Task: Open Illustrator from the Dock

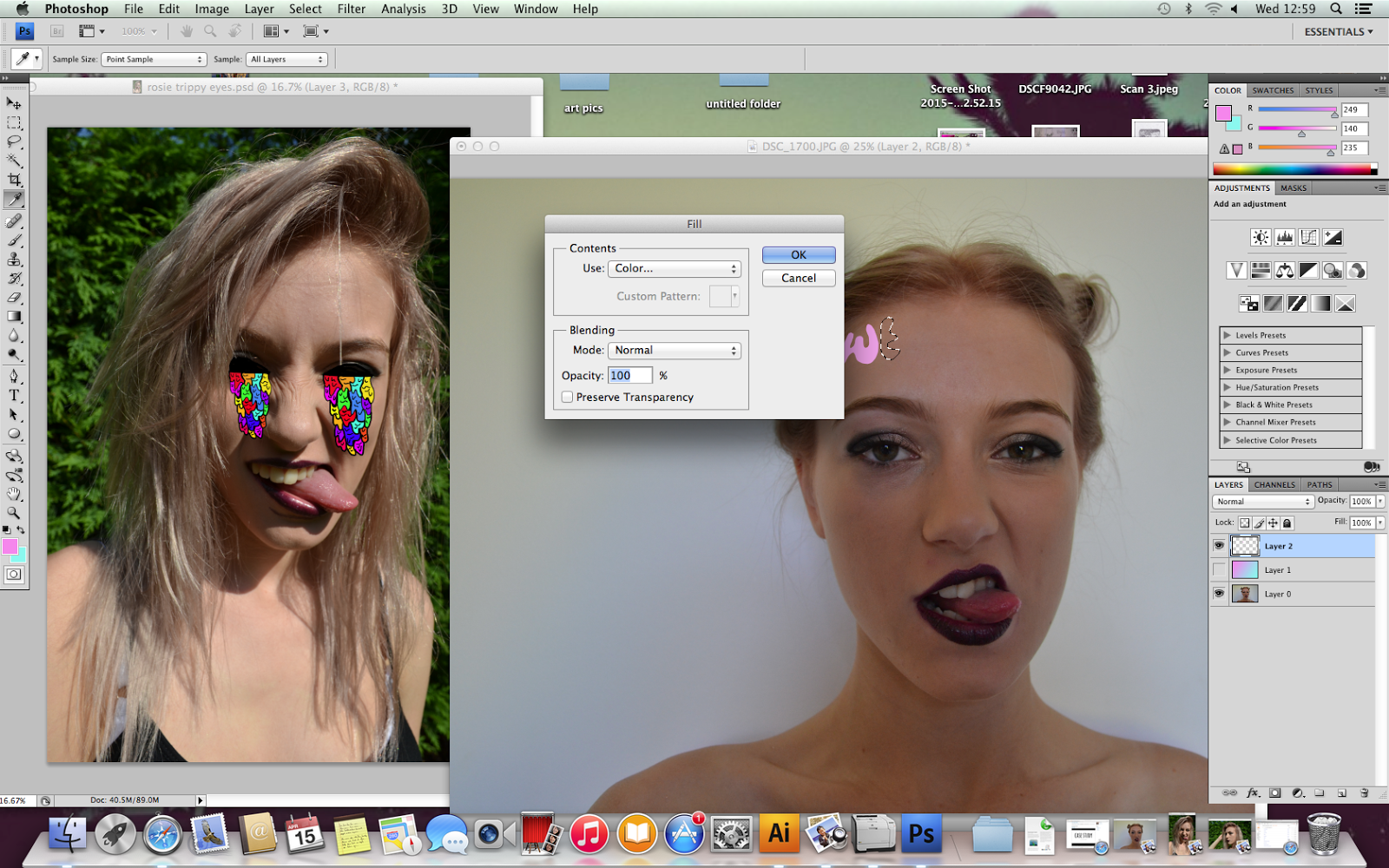Action: 779,834
